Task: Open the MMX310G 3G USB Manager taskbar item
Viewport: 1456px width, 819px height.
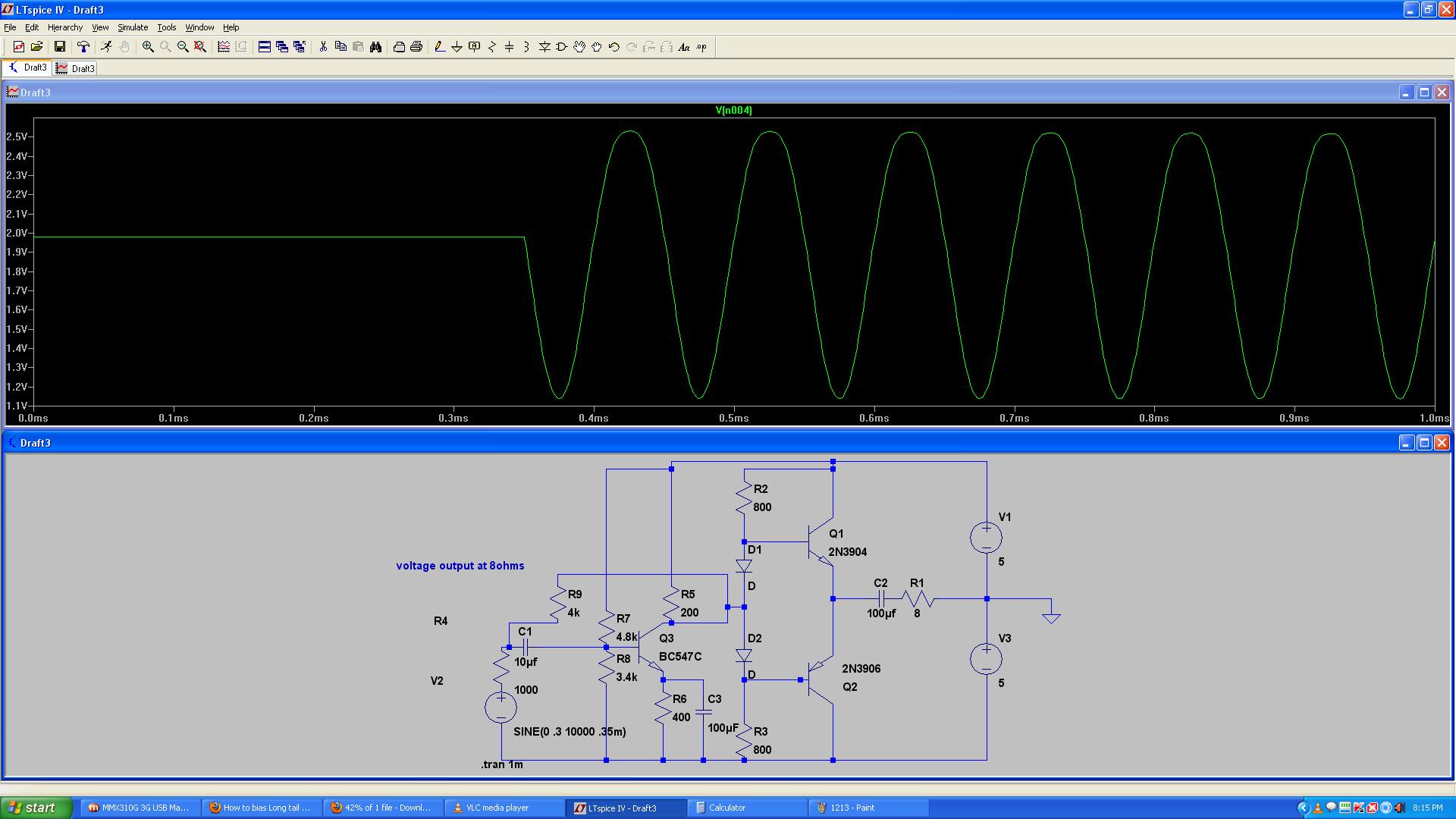Action: pos(140,808)
